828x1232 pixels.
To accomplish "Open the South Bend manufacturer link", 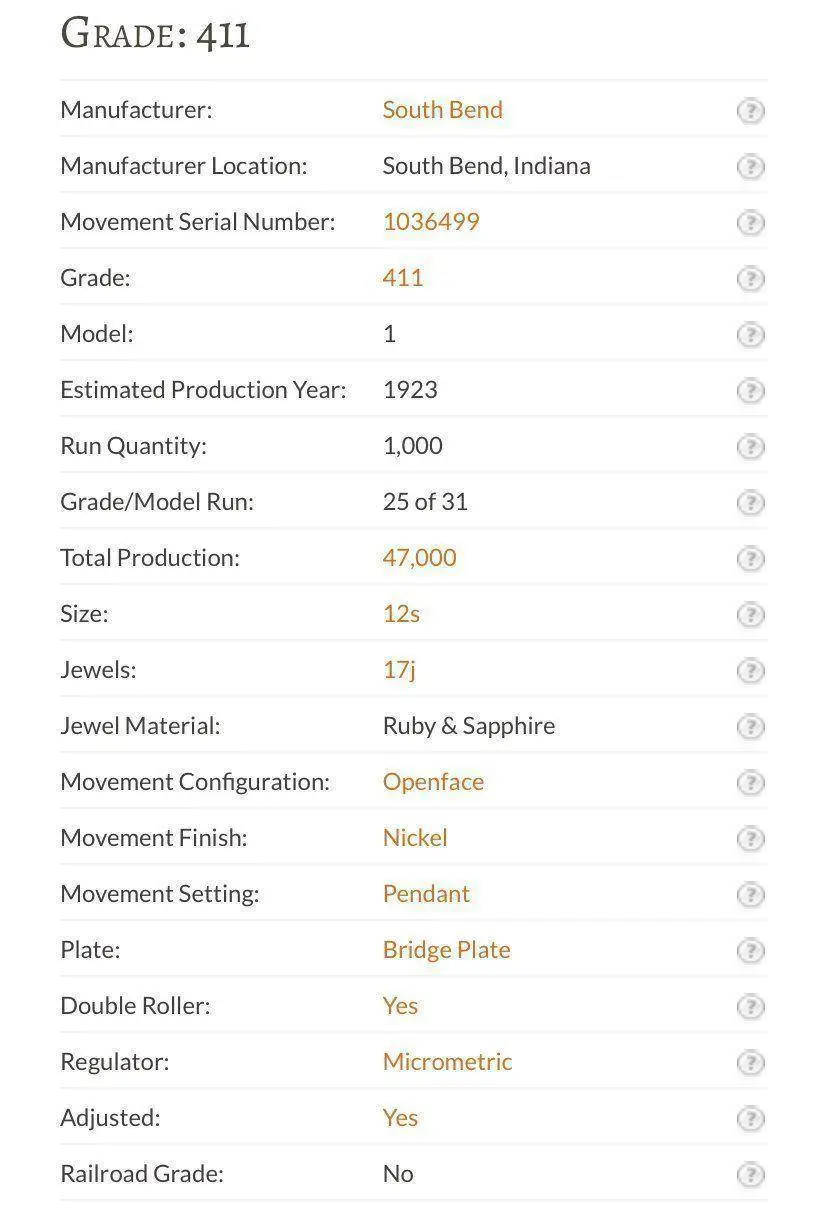I will point(442,110).
